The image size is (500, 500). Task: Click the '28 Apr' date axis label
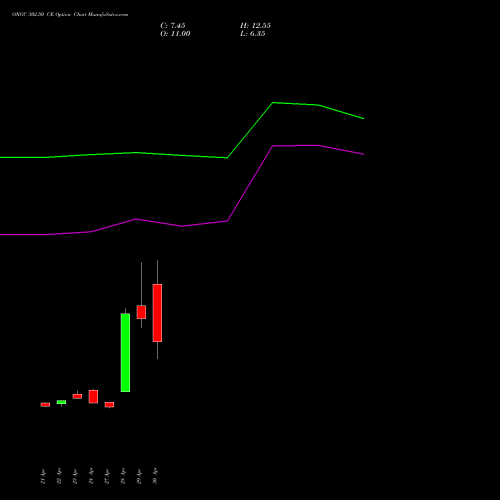123,476
